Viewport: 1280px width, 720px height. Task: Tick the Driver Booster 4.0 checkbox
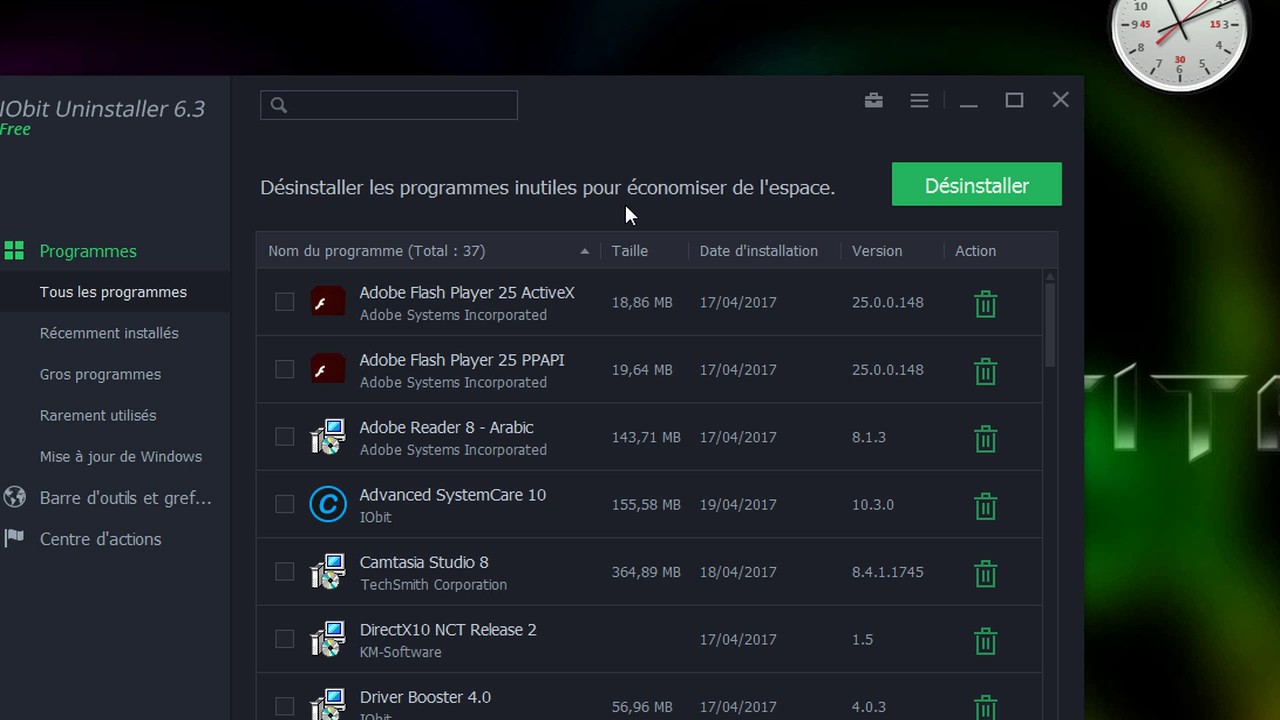285,706
